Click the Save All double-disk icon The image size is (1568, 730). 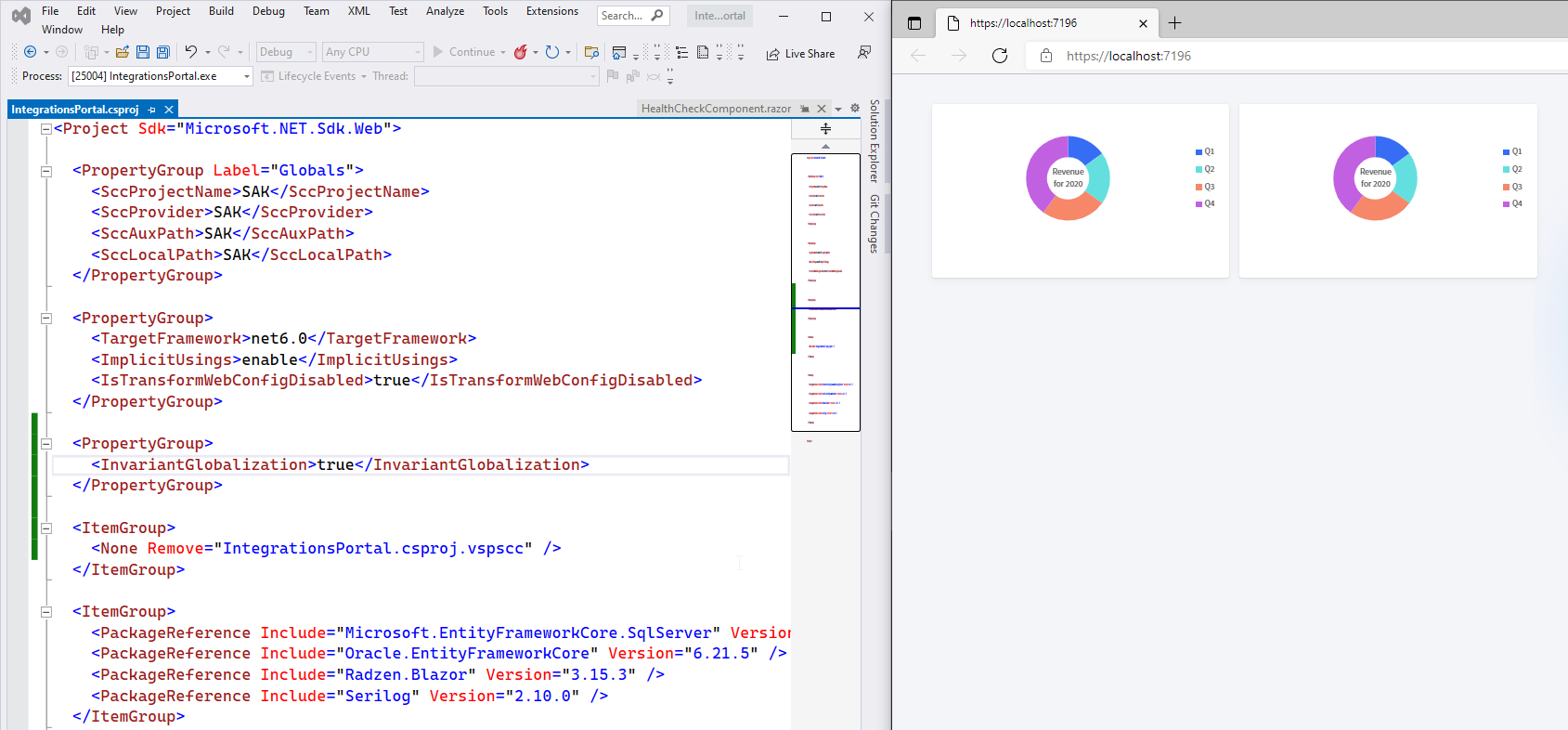163,52
